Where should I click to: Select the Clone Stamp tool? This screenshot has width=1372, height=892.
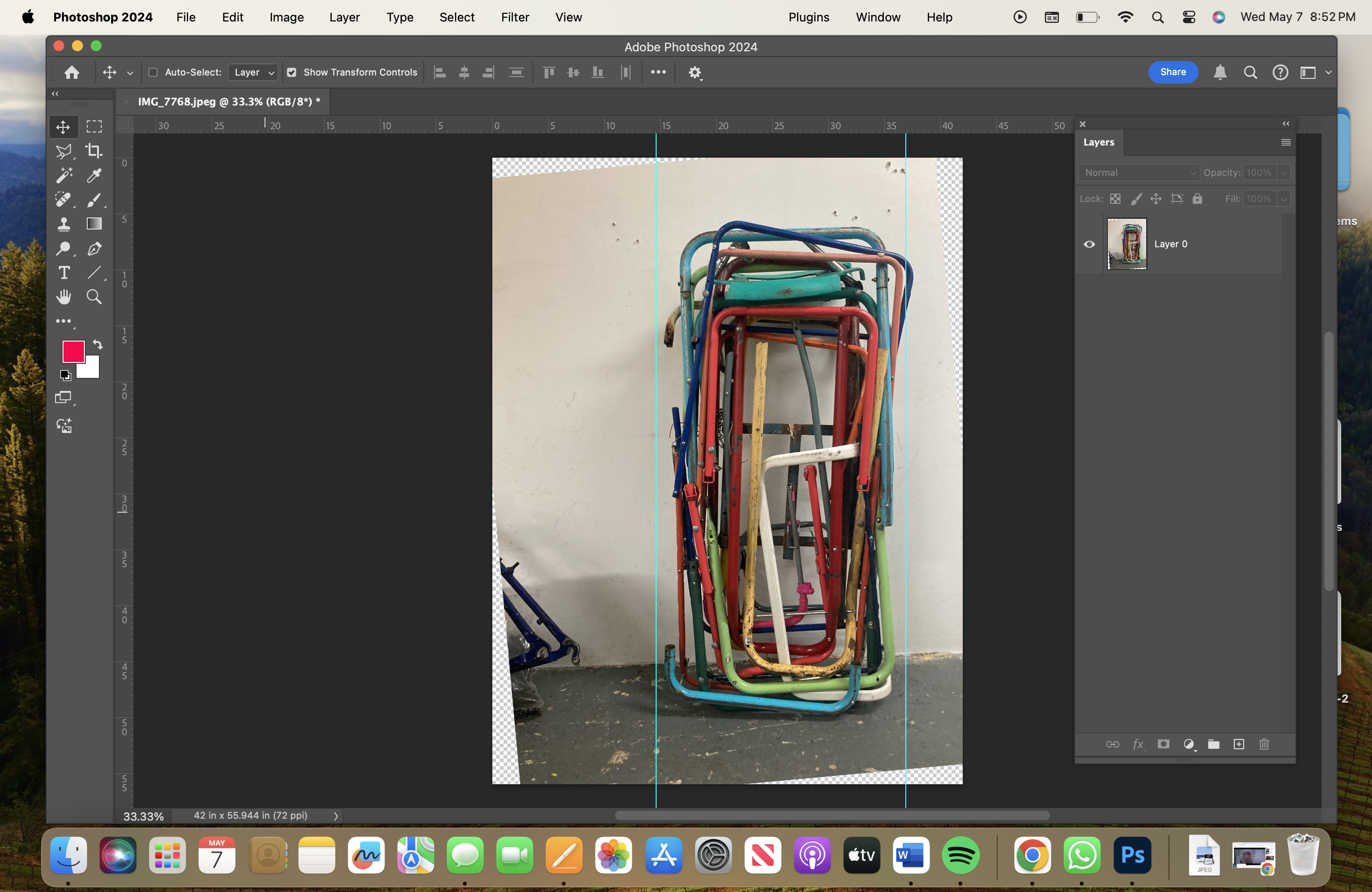(x=63, y=224)
